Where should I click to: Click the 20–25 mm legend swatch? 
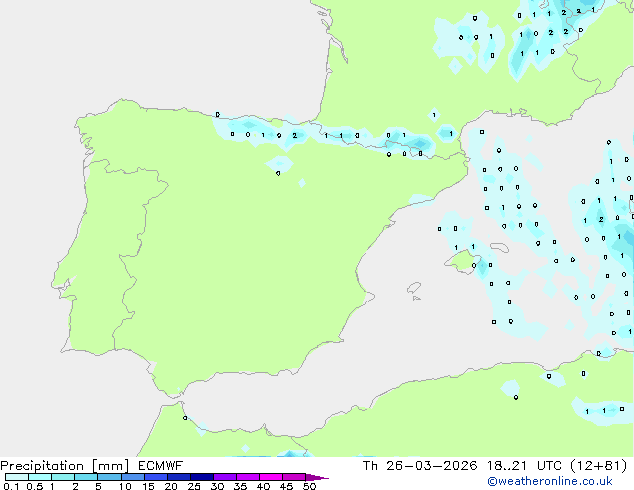(178, 477)
